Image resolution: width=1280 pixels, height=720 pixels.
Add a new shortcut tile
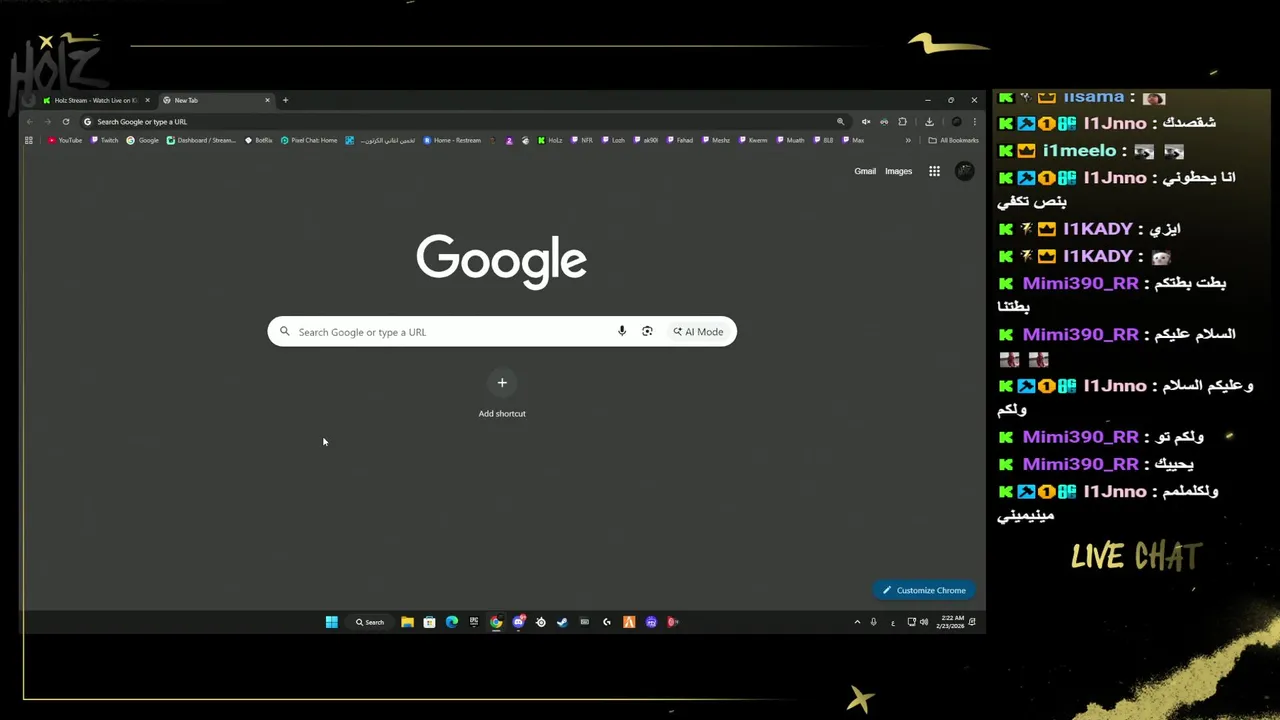[x=502, y=393]
